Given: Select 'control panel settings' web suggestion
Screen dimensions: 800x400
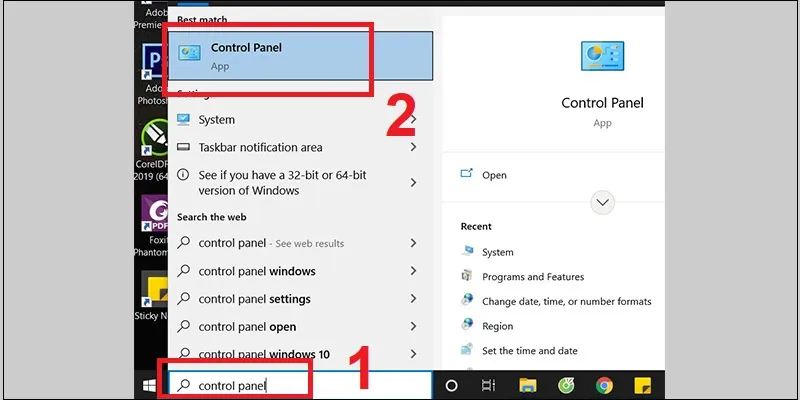Looking at the screenshot, I should coord(254,299).
